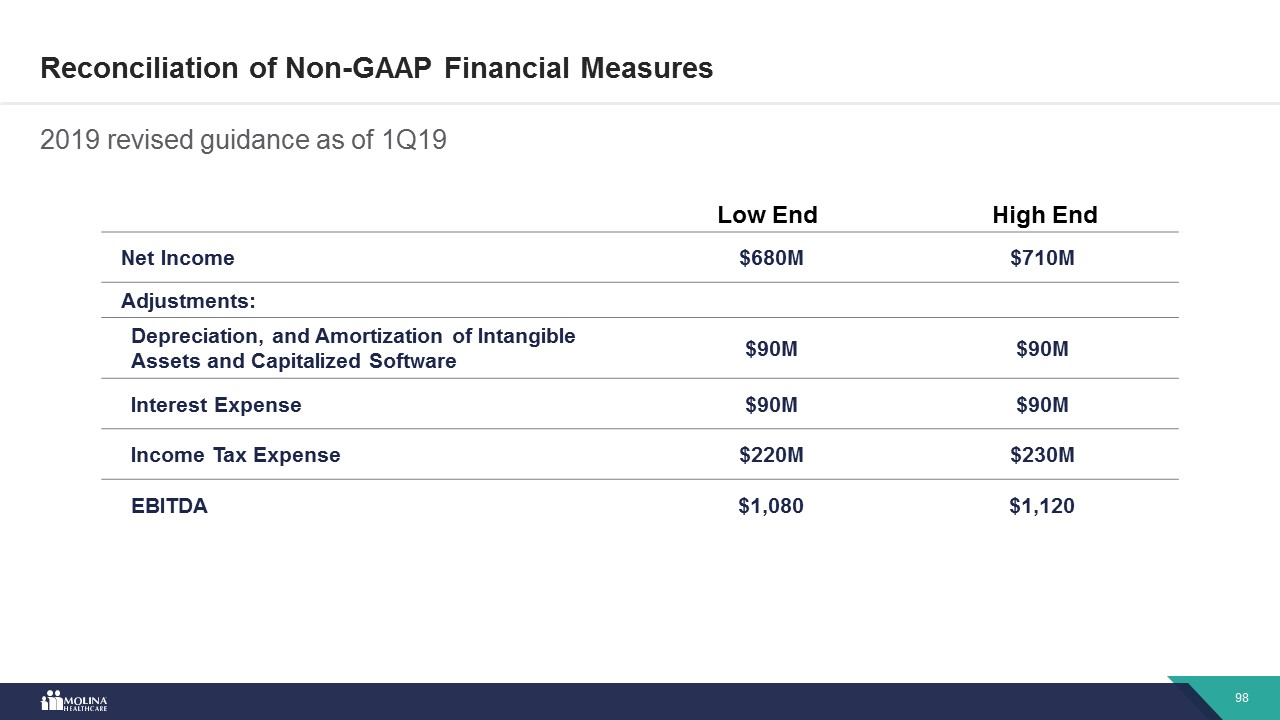Select the Net Income row label
Viewport: 1280px width, 720px height.
pos(178,258)
